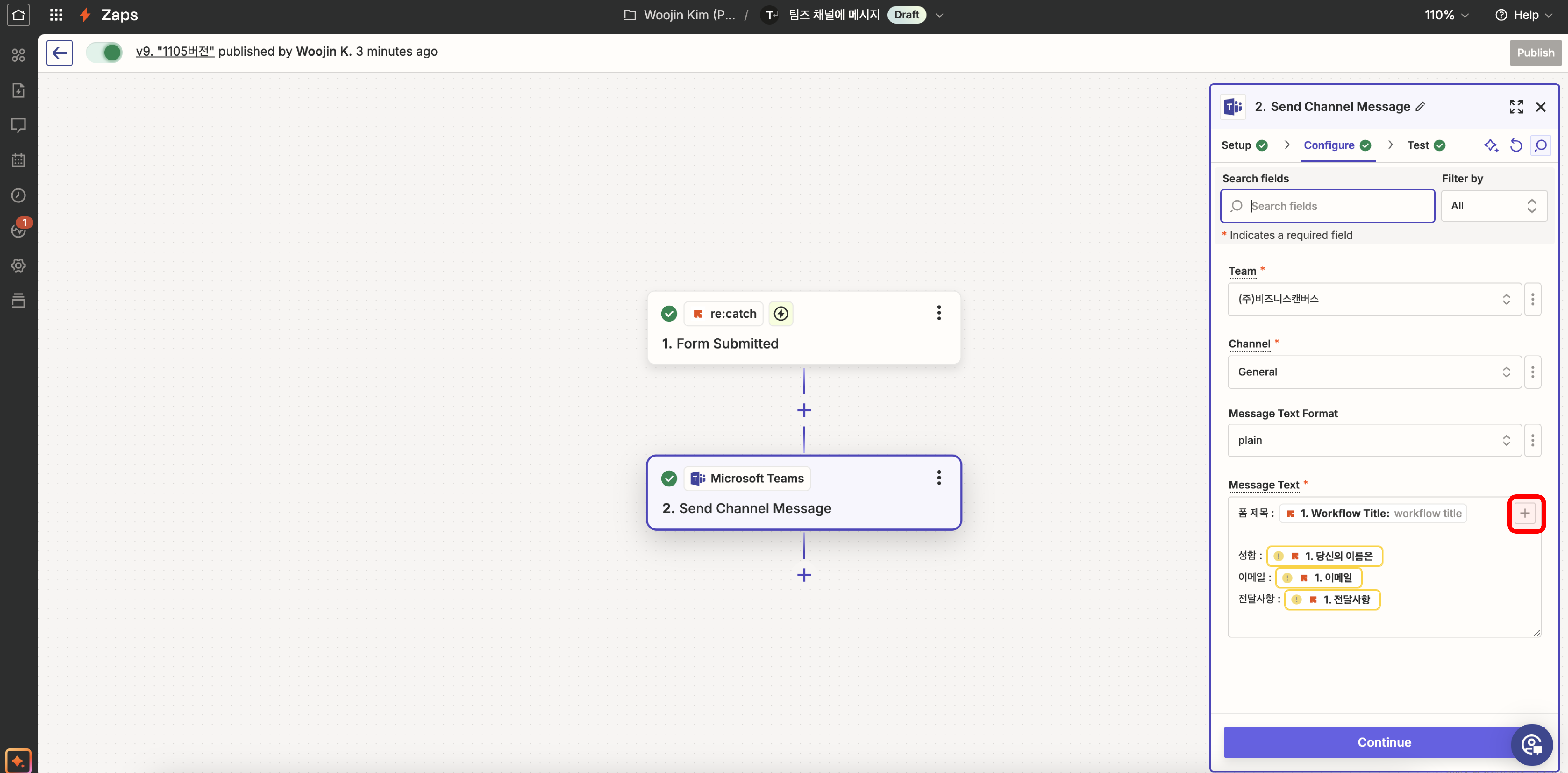
Task: Click plus icon to insert data in Message Text
Action: (1525, 513)
